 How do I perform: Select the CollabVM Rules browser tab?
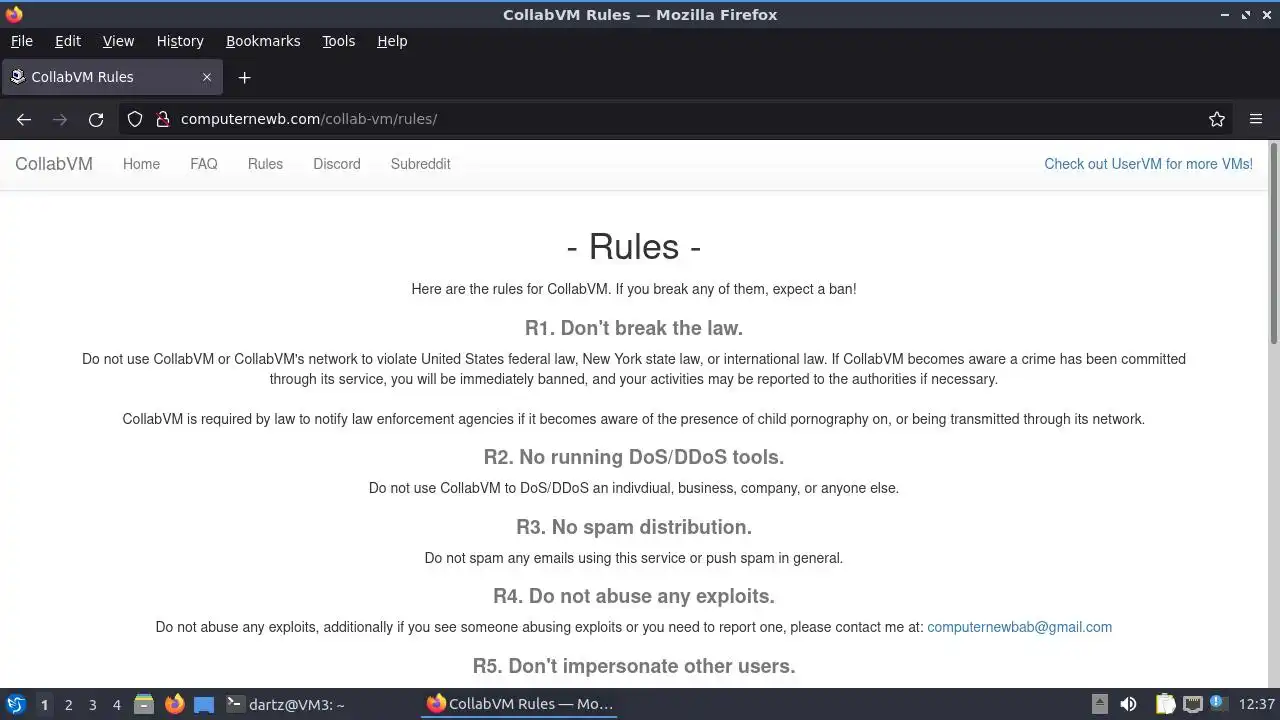[x=112, y=77]
